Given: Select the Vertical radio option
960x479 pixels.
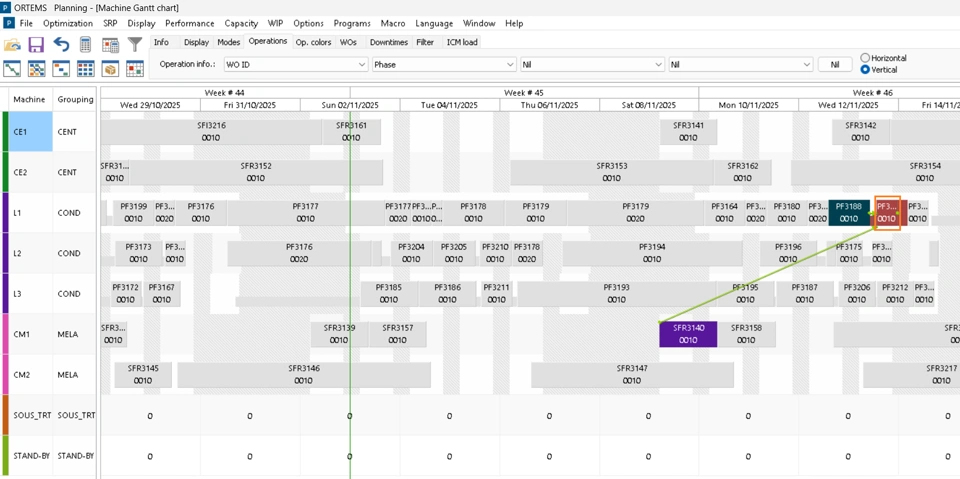Looking at the screenshot, I should 866,70.
